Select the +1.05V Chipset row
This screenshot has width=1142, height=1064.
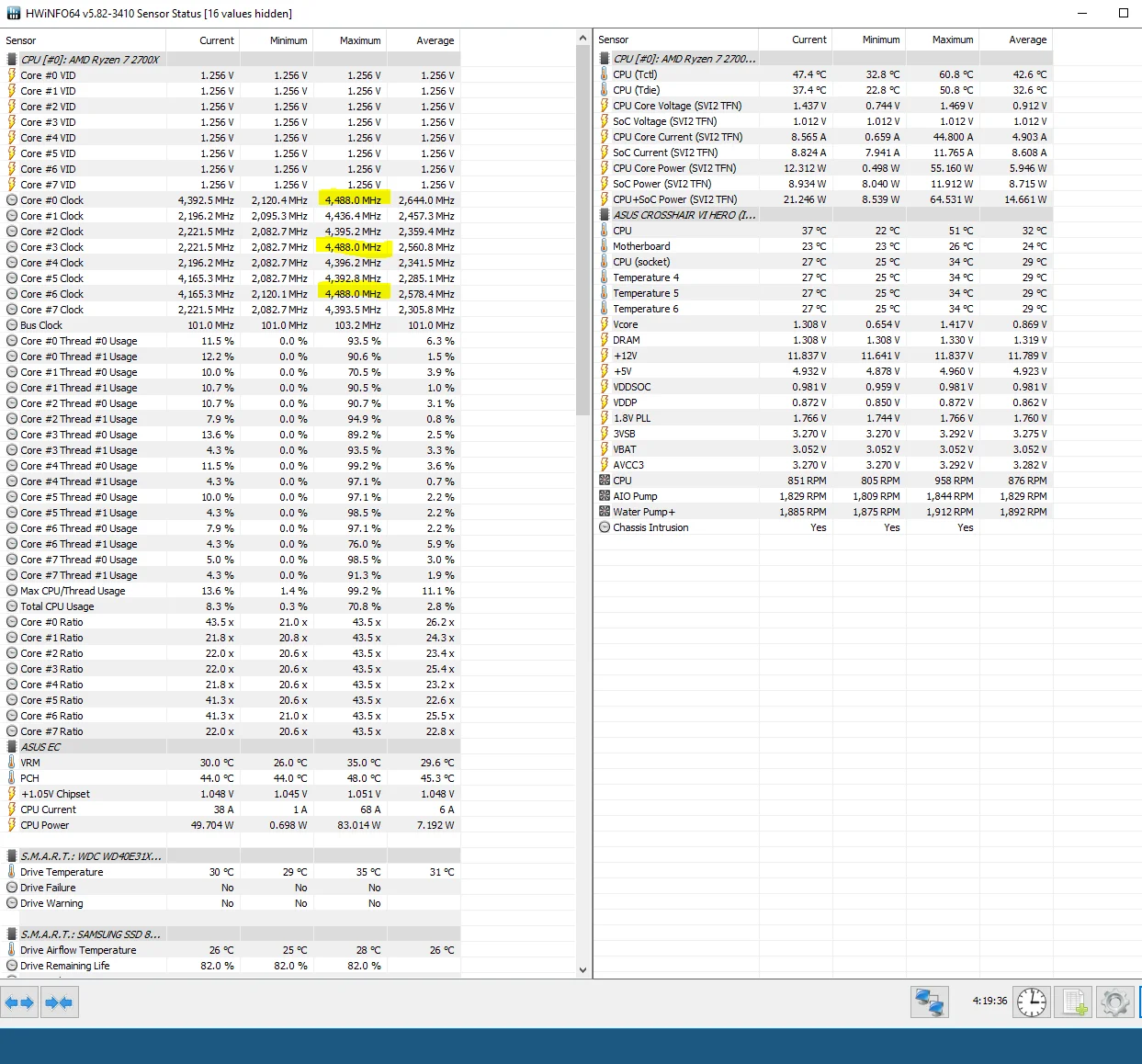[230, 794]
